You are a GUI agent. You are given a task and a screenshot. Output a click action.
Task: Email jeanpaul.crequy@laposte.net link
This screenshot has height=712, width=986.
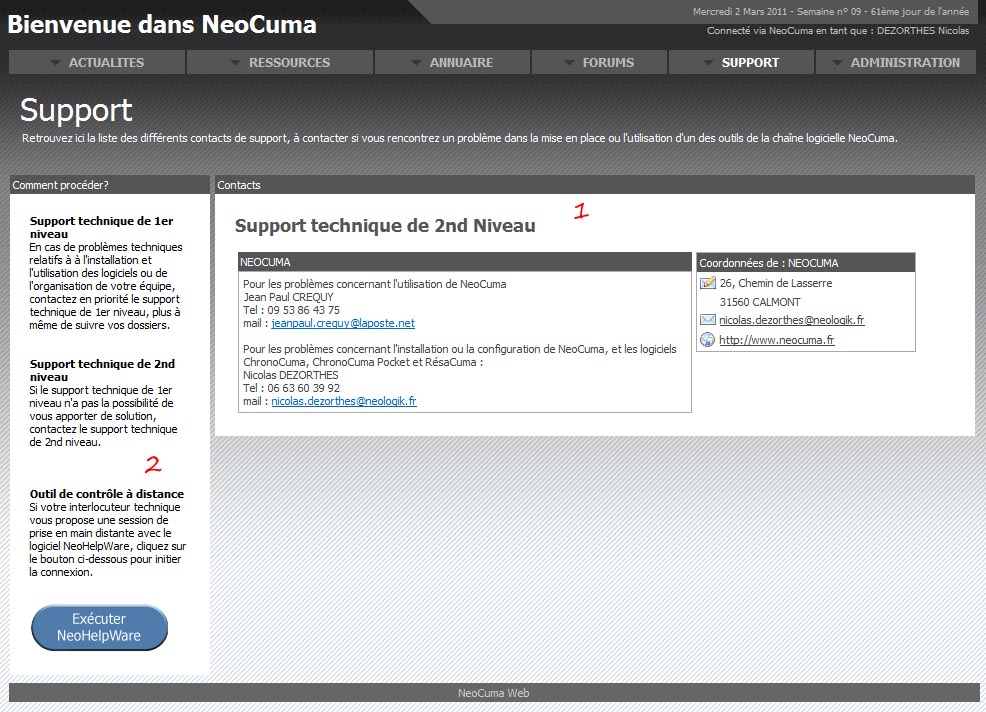coord(343,323)
